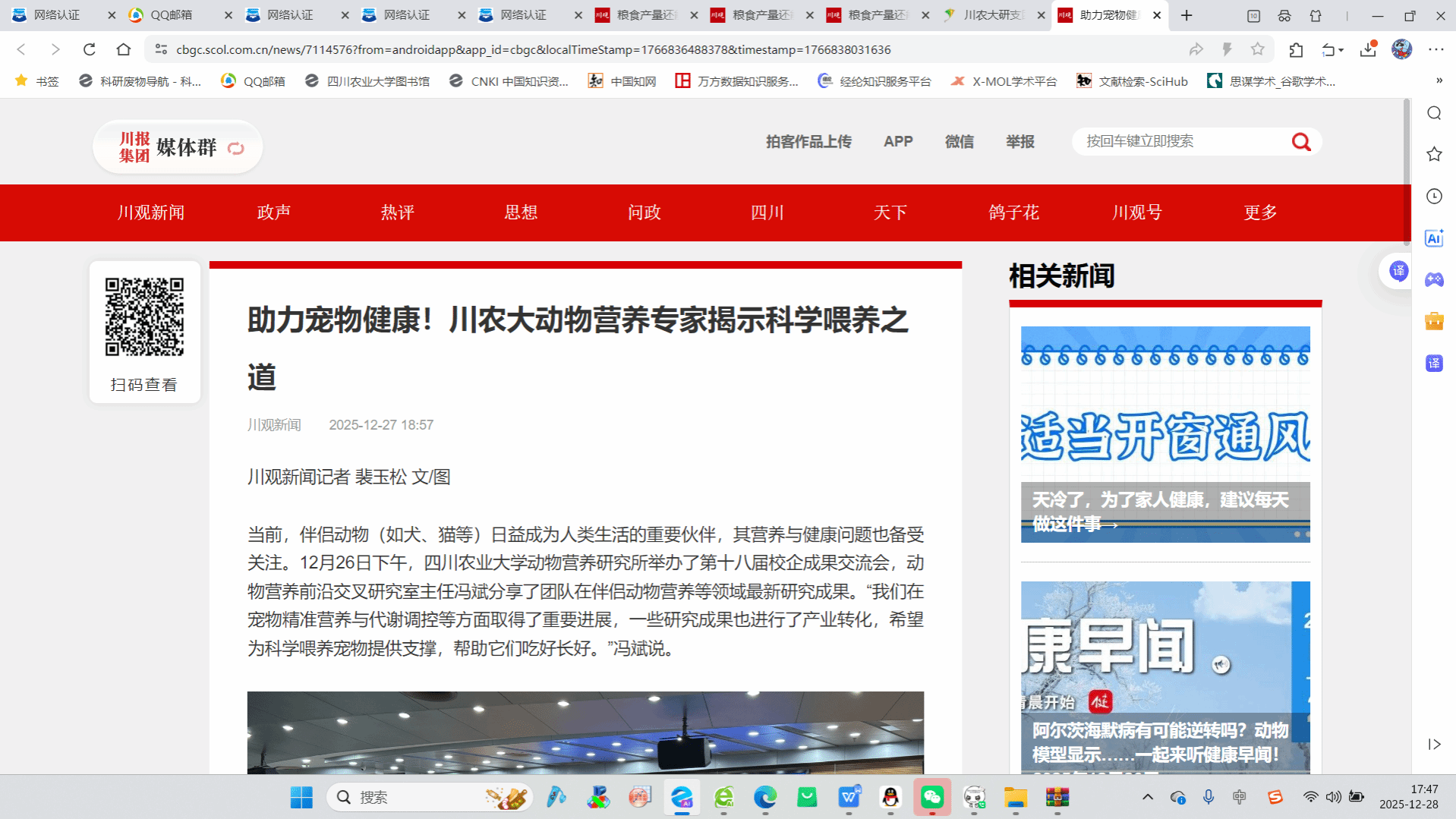The height and width of the screenshot is (819, 1456).
Task: Click the site search input field
Action: [x=1180, y=142]
